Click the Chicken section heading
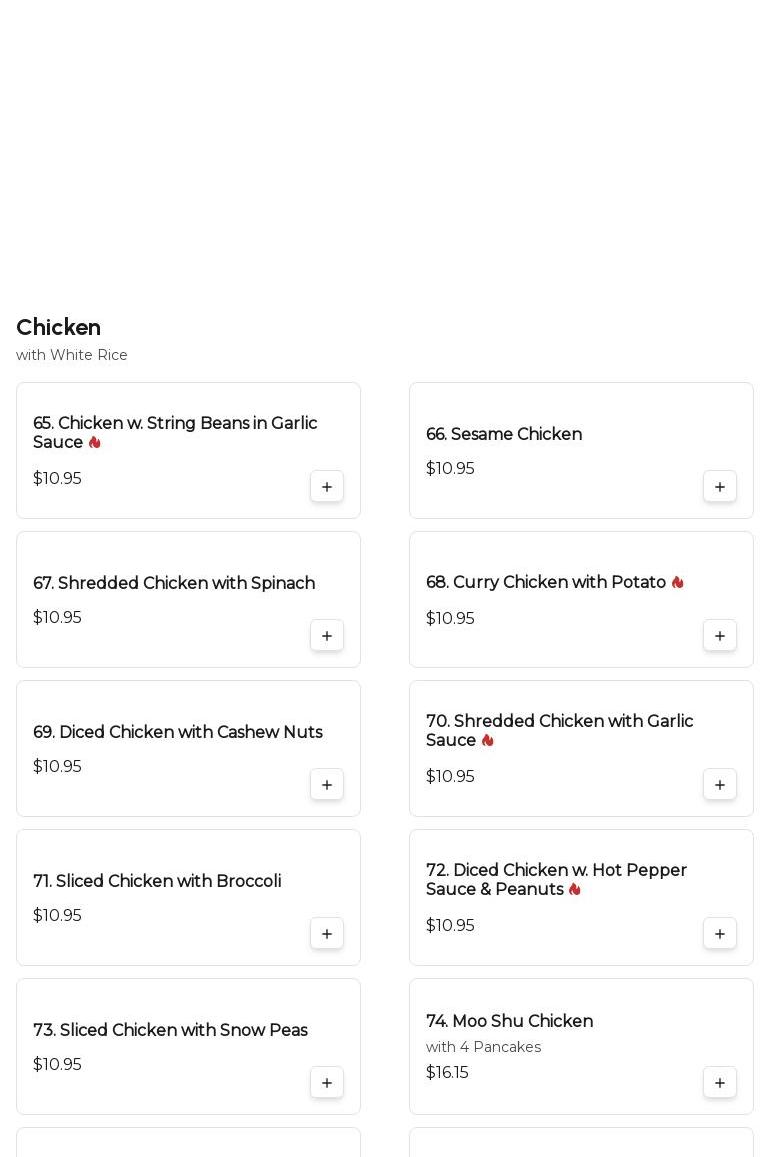 pos(58,328)
